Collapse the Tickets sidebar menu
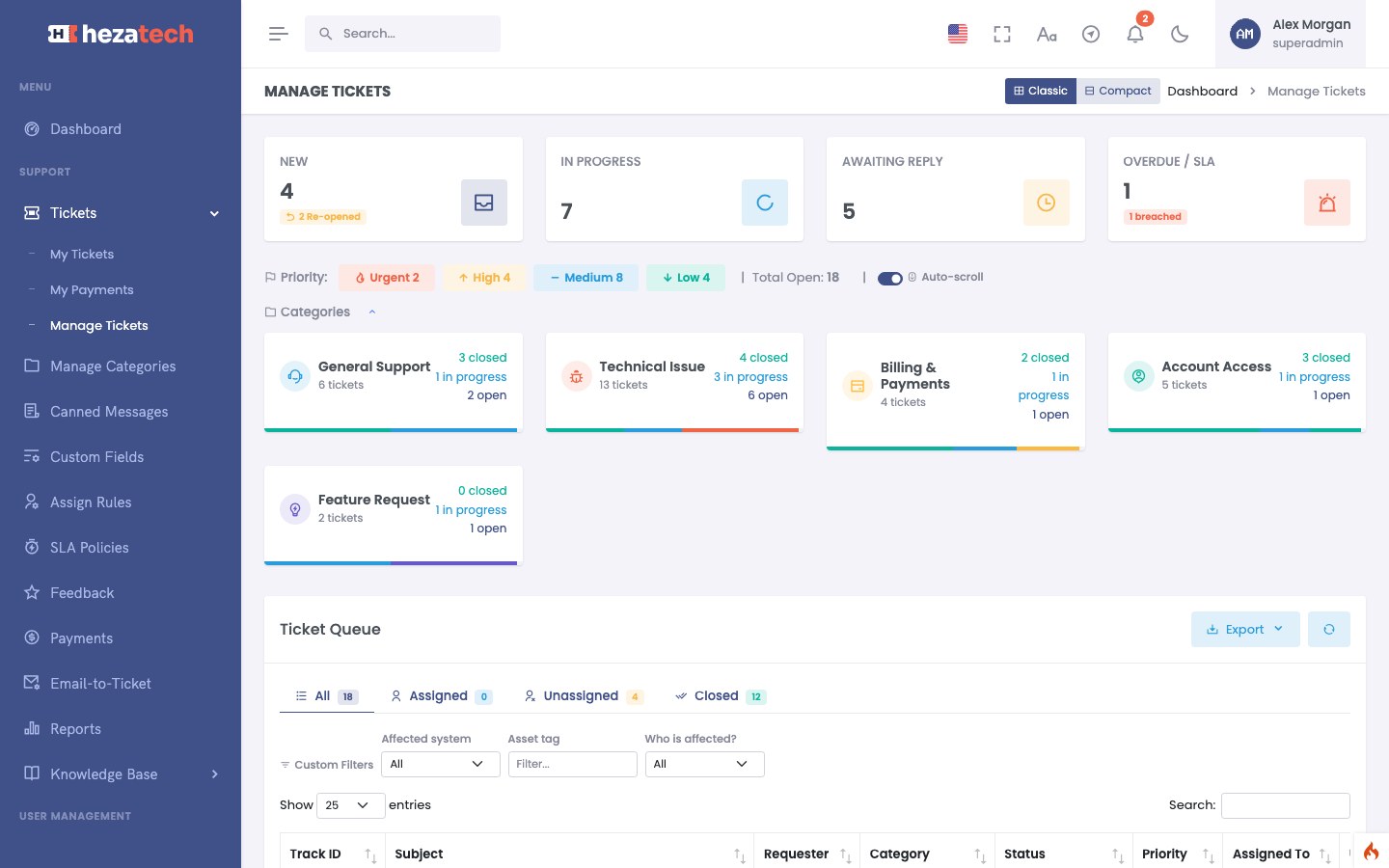 click(121, 213)
